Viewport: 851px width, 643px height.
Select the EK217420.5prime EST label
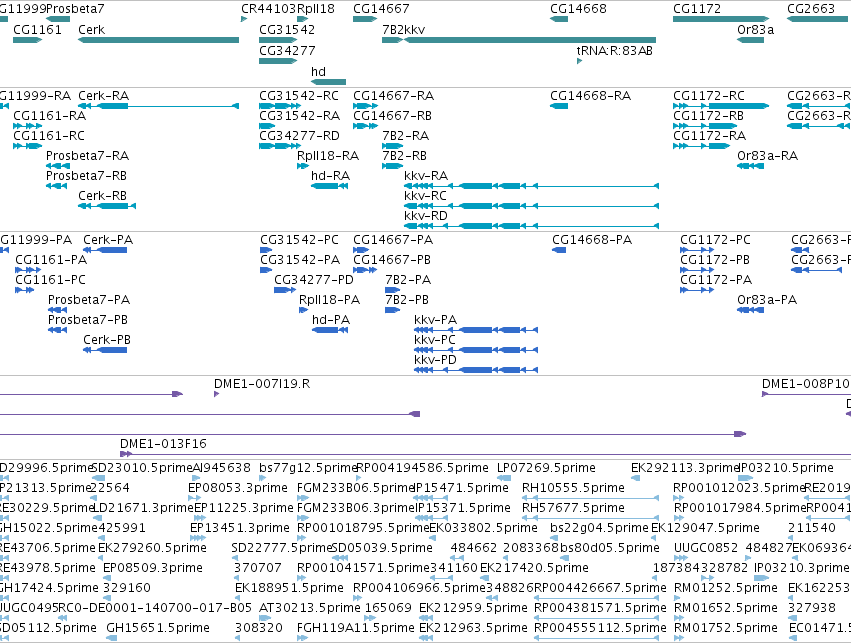(534, 568)
